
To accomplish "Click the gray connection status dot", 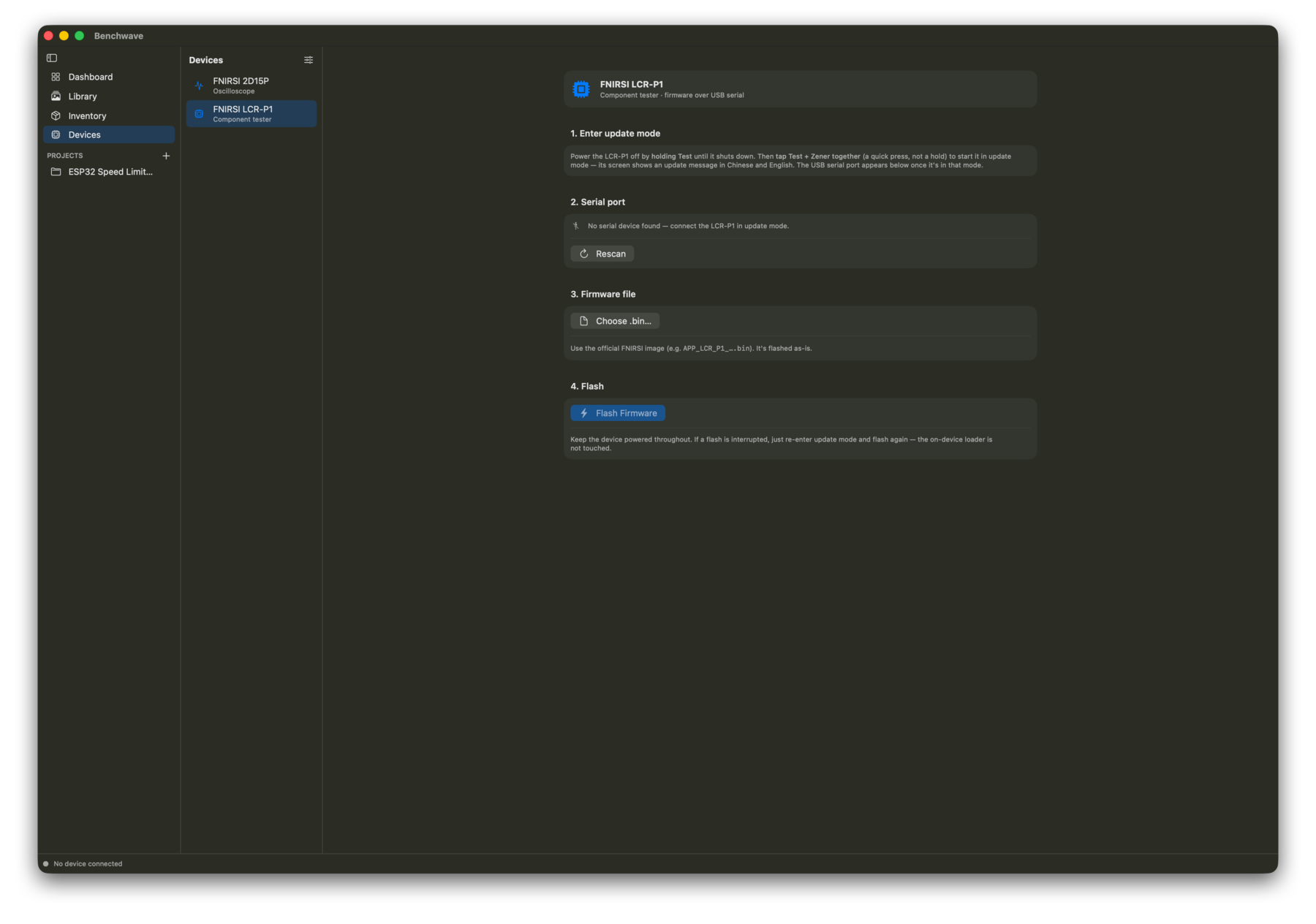I will click(x=46, y=864).
